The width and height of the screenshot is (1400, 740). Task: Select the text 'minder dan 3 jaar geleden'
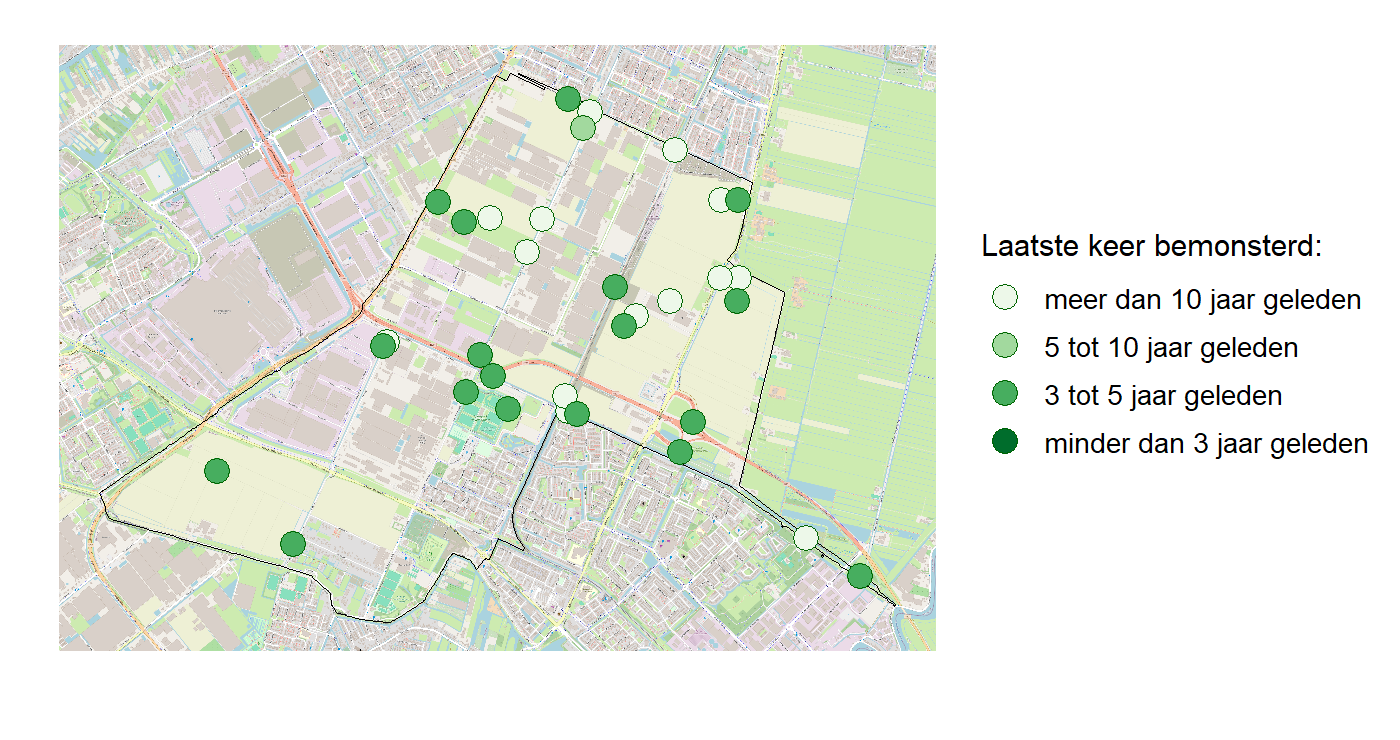[1206, 443]
